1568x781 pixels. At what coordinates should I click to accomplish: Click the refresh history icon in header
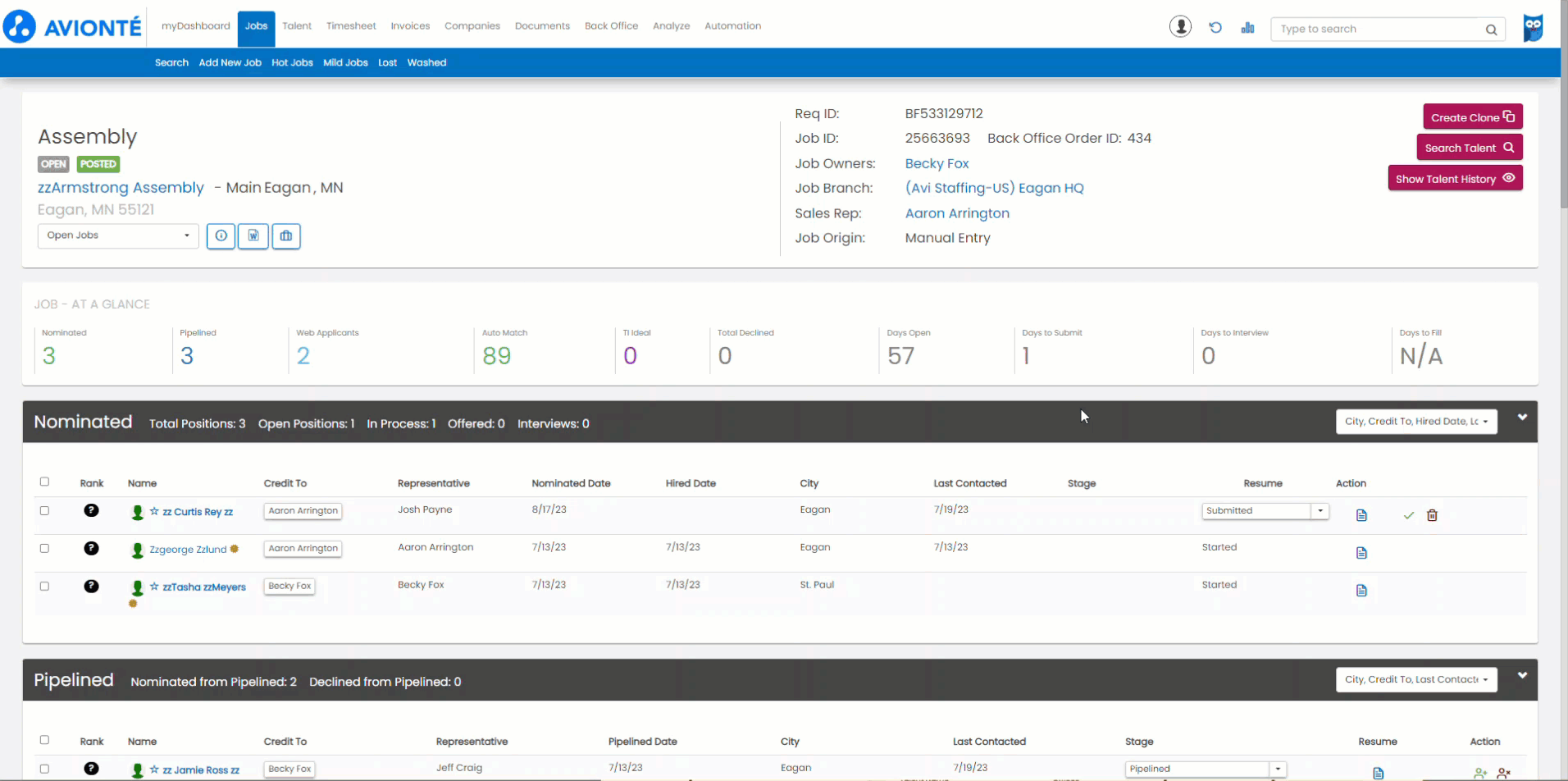tap(1215, 28)
